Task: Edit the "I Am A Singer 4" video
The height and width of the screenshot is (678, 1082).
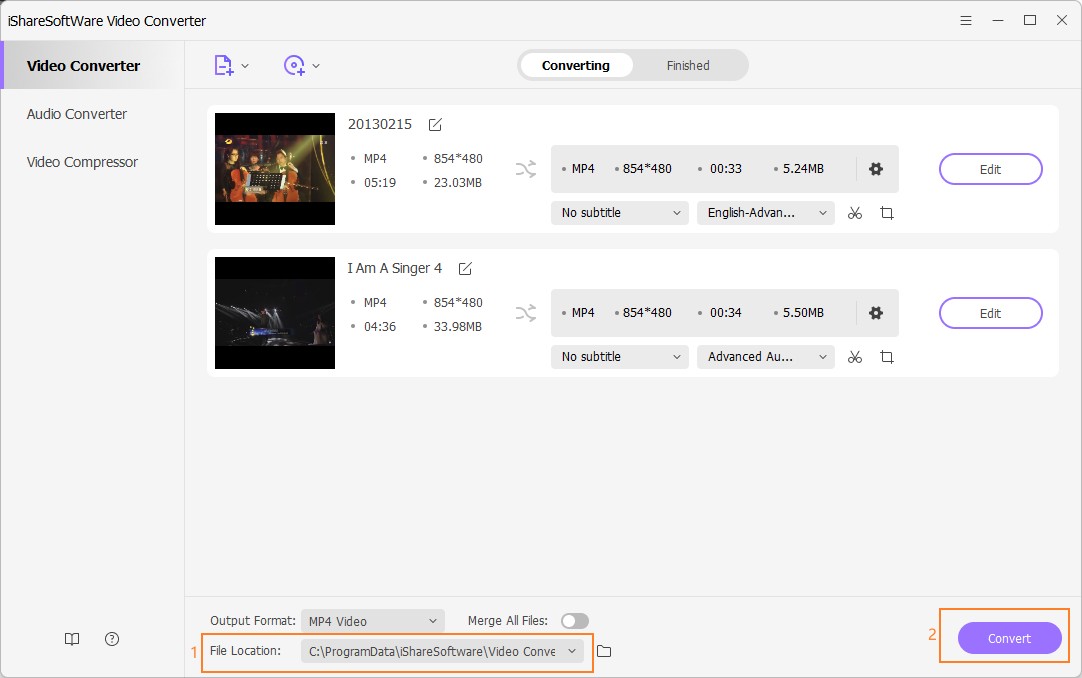Action: pos(990,313)
